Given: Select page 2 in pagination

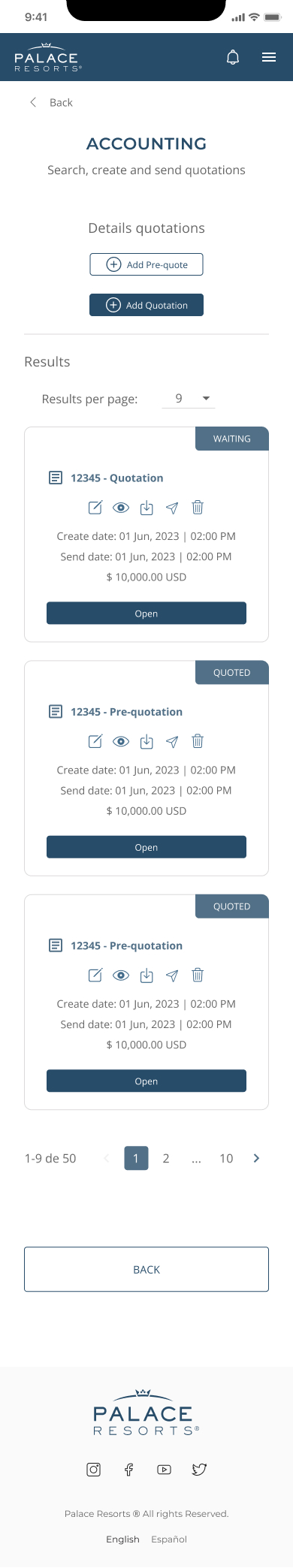Looking at the screenshot, I should (x=166, y=1158).
